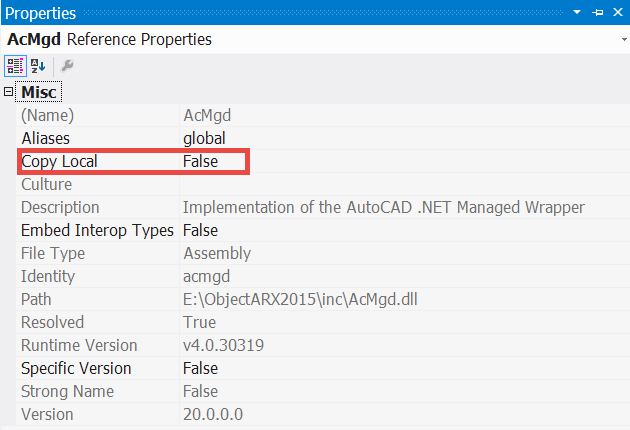Click the 20.0.0.0 version value

coord(213,414)
